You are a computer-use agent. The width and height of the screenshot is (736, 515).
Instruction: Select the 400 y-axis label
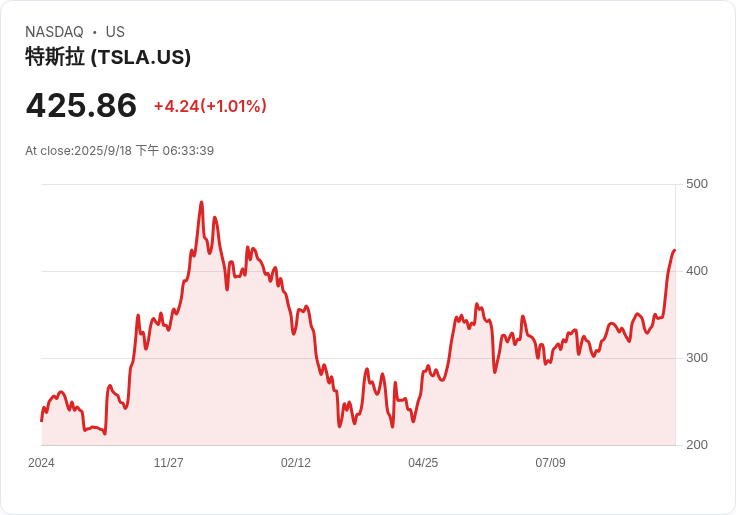[697, 271]
